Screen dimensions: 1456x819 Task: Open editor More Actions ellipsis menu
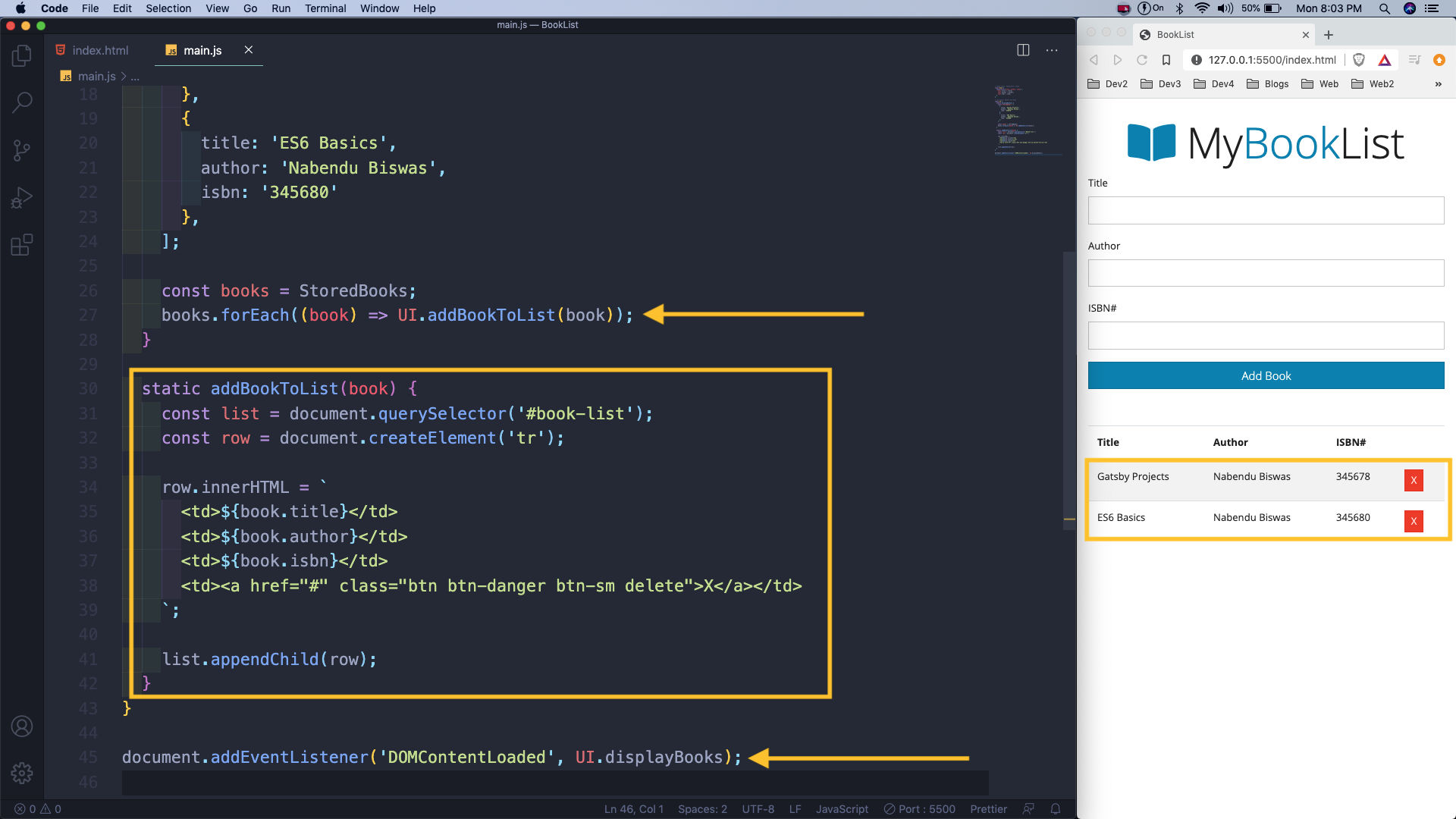click(x=1052, y=50)
